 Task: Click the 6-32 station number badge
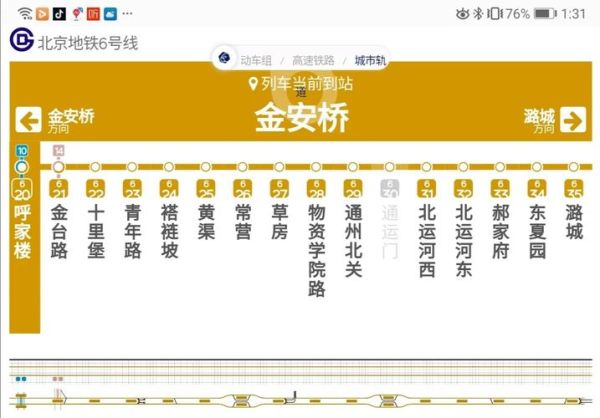[463, 189]
